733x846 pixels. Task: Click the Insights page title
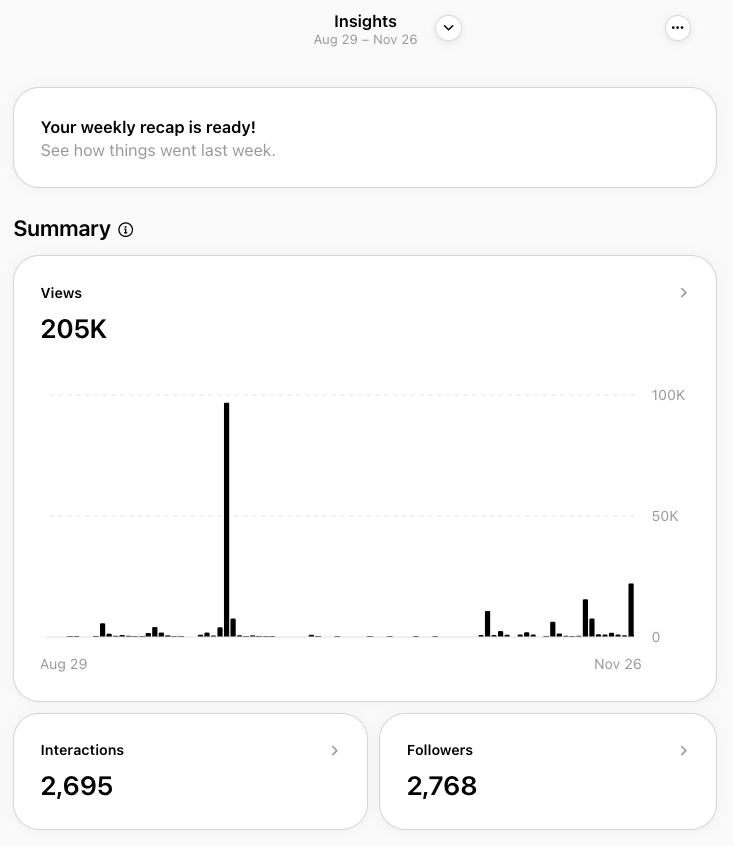(365, 21)
